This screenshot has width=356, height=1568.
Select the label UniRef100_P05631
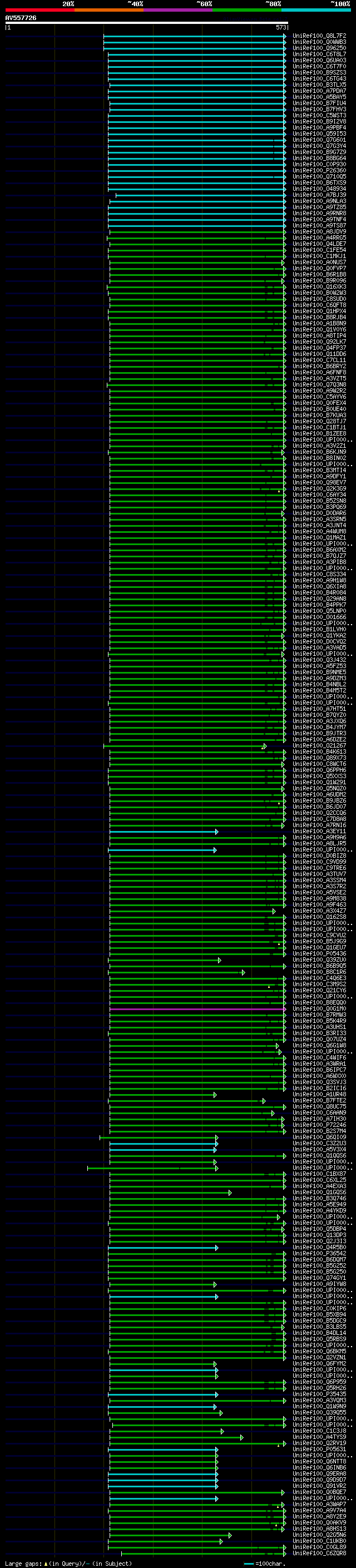point(319,1450)
